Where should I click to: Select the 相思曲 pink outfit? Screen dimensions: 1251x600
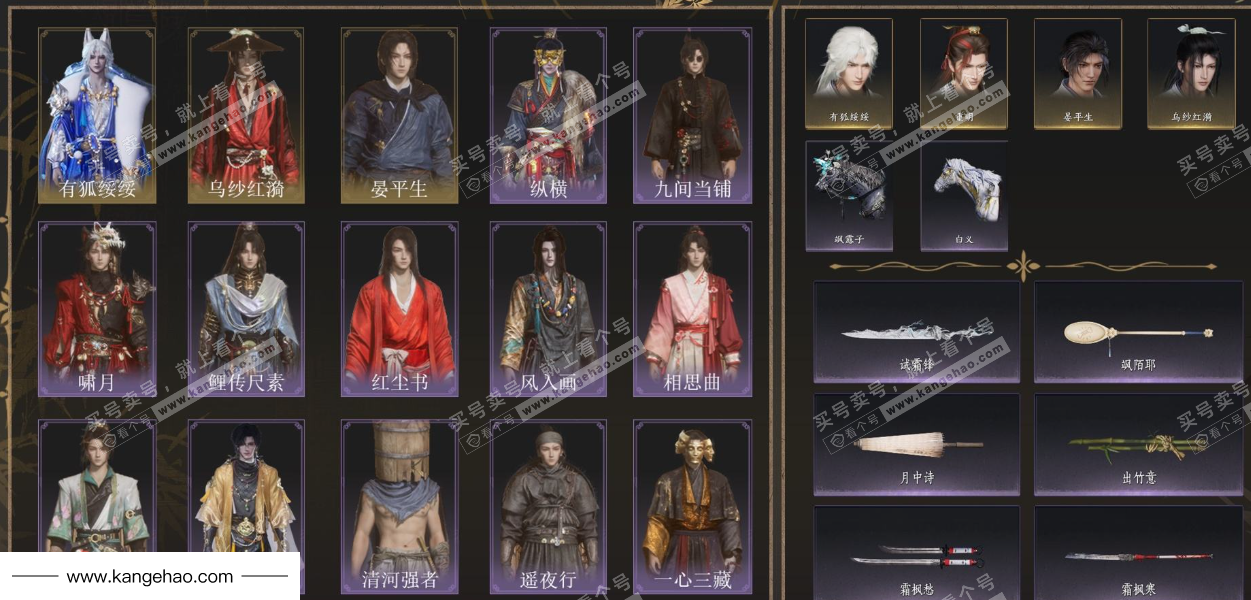[693, 309]
